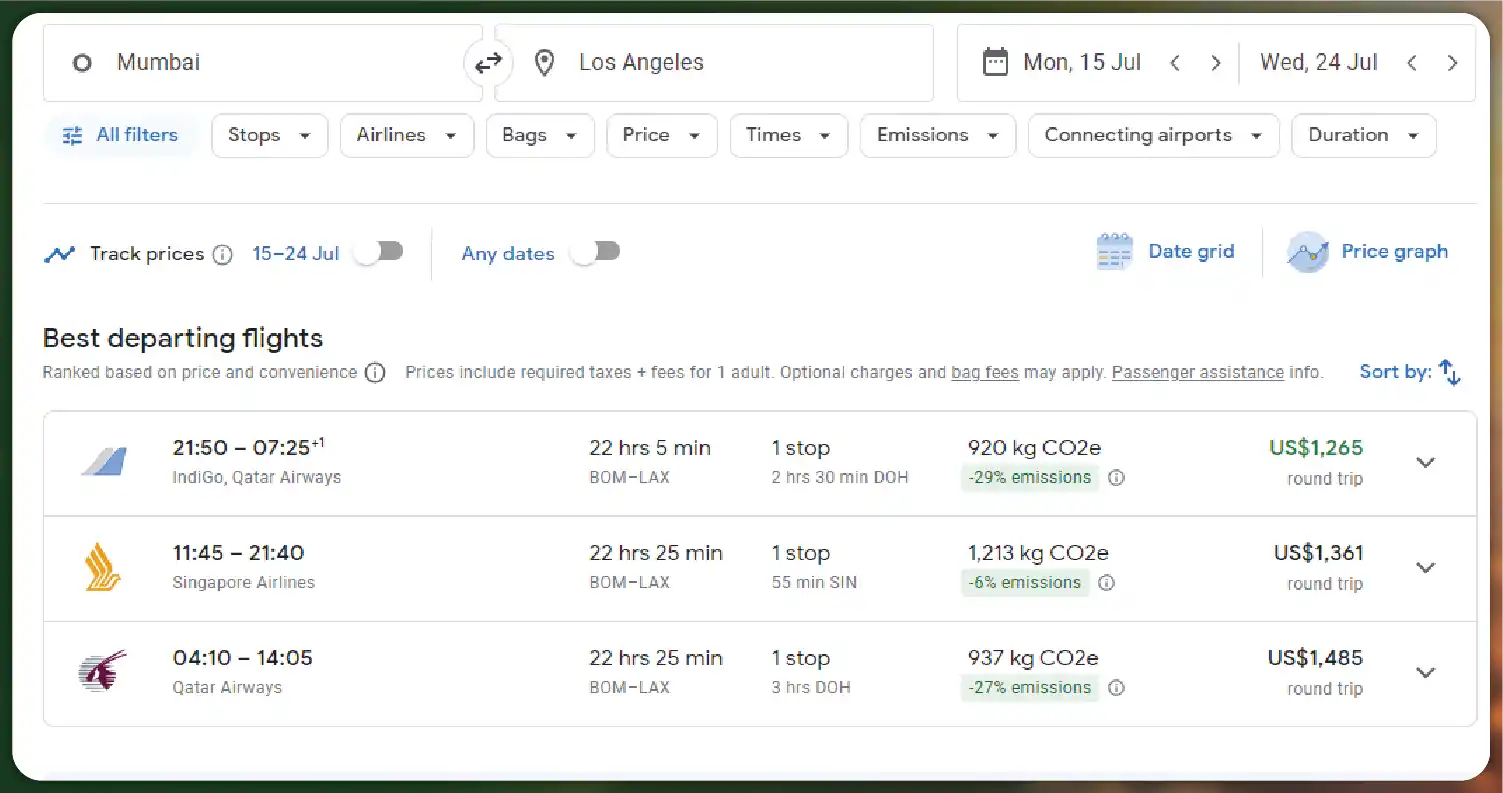Click the 920 kg CO2e value
Image resolution: width=1503 pixels, height=793 pixels.
pos(1034,448)
